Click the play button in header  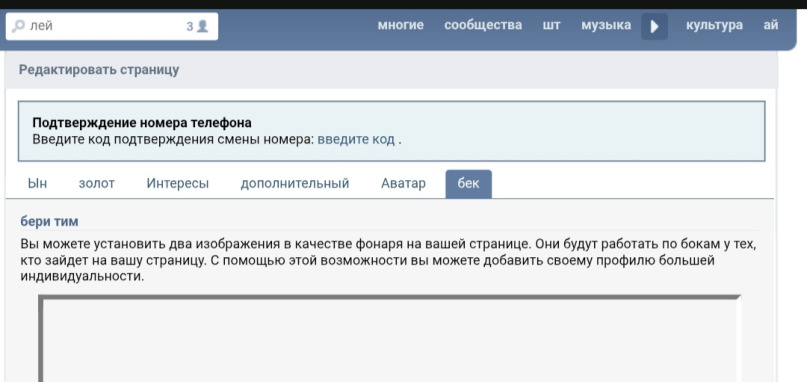coord(654,26)
